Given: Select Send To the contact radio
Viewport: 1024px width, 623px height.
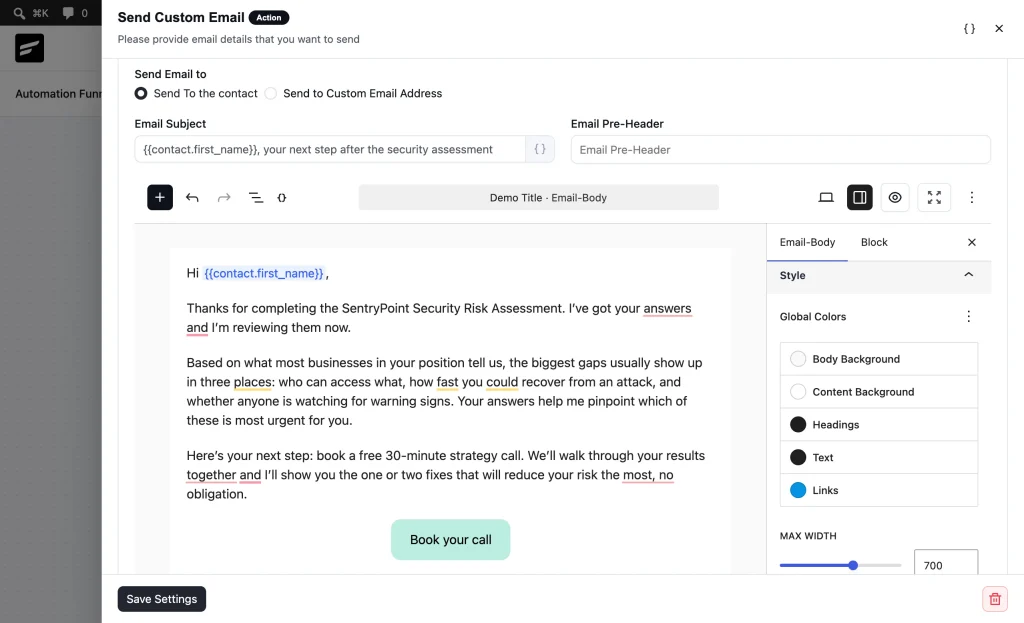Looking at the screenshot, I should tap(140, 93).
